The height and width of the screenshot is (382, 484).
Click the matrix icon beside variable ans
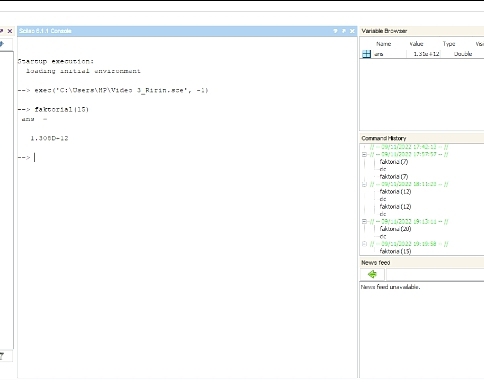[366, 54]
